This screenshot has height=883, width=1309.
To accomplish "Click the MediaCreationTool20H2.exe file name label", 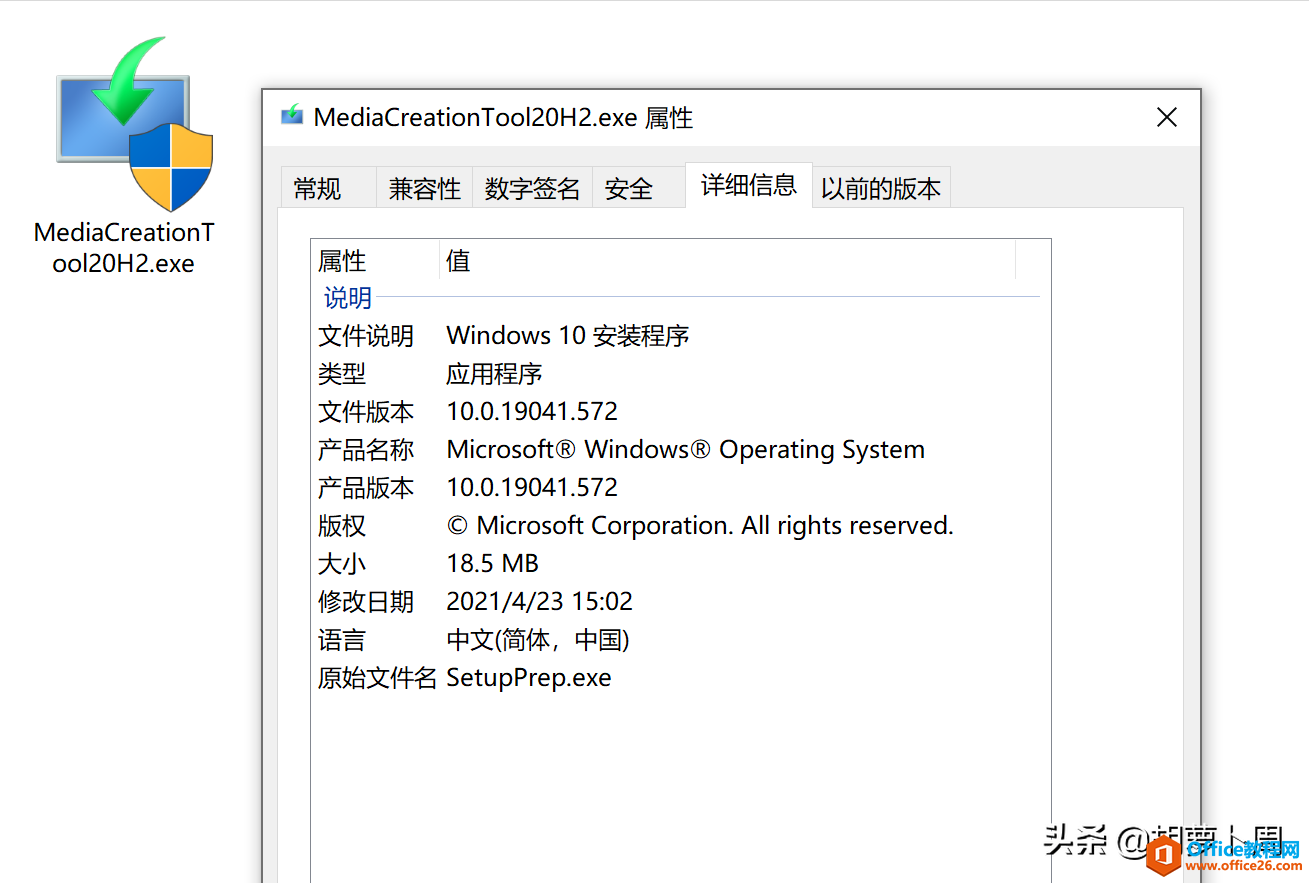I will tap(124, 248).
